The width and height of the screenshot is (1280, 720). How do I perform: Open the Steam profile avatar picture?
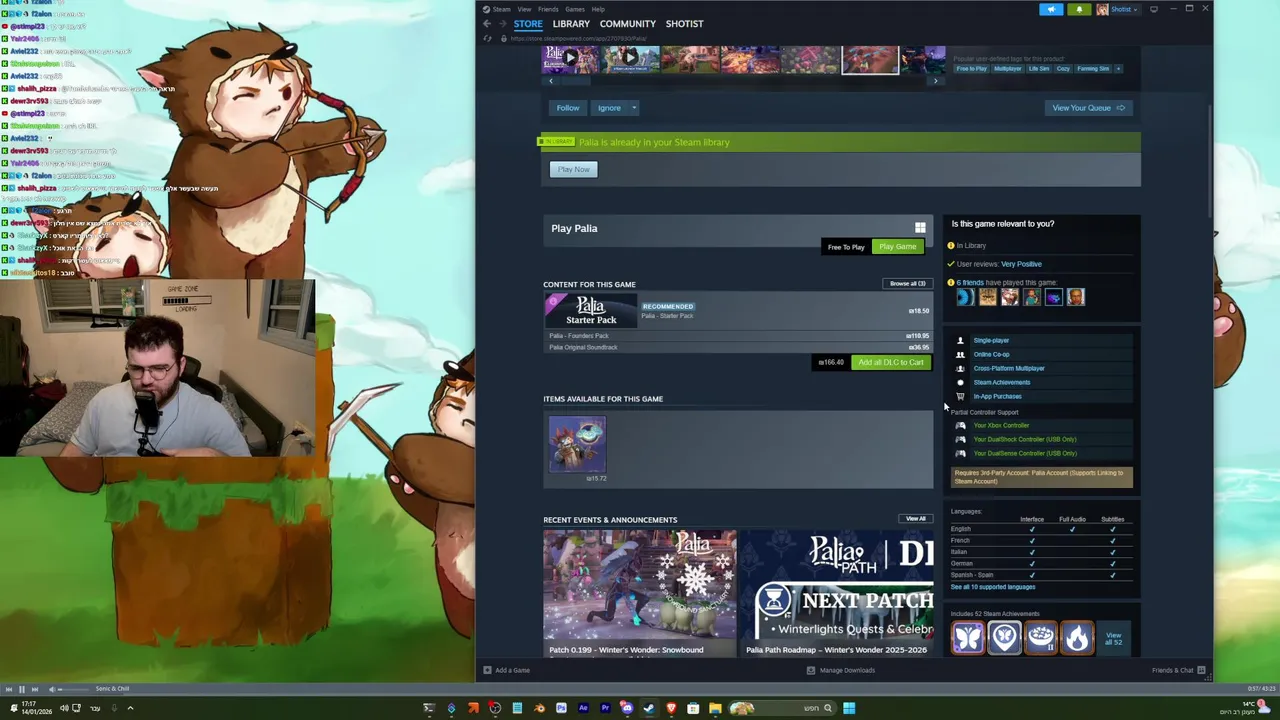[x=1102, y=9]
